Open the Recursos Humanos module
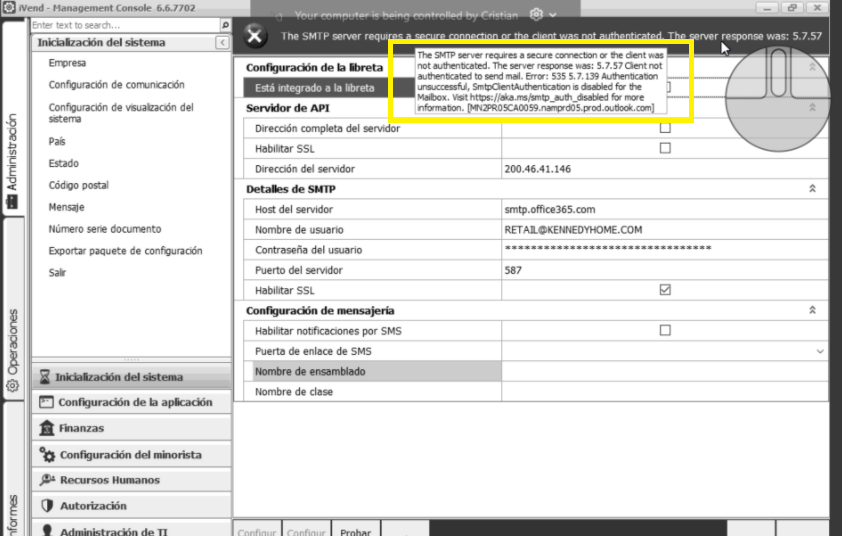This screenshot has width=842, height=548. [x=132, y=480]
